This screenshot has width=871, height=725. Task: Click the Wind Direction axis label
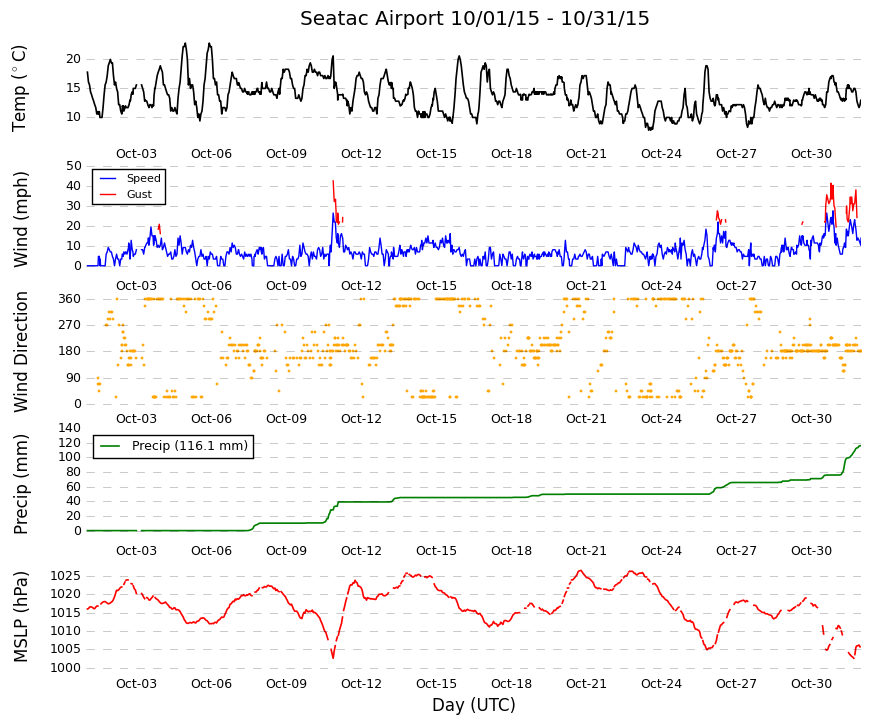(x=20, y=352)
